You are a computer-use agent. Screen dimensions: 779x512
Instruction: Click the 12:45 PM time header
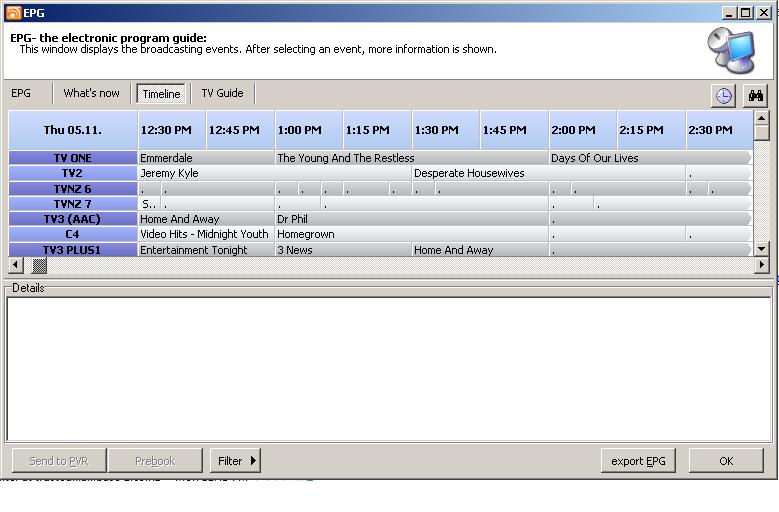point(240,130)
